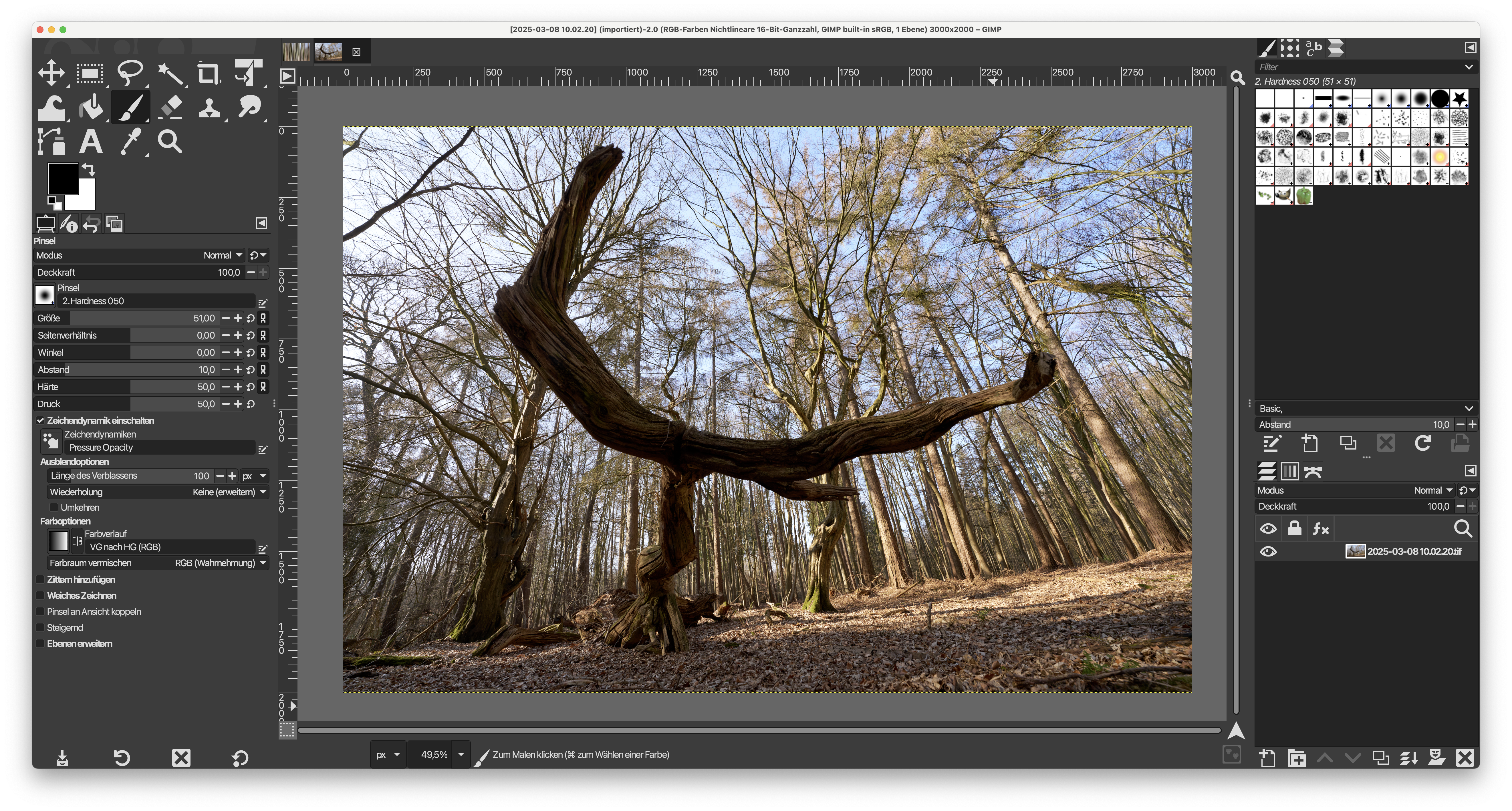The image size is (1512, 811).
Task: Select the Crop tool
Action: pos(208,73)
